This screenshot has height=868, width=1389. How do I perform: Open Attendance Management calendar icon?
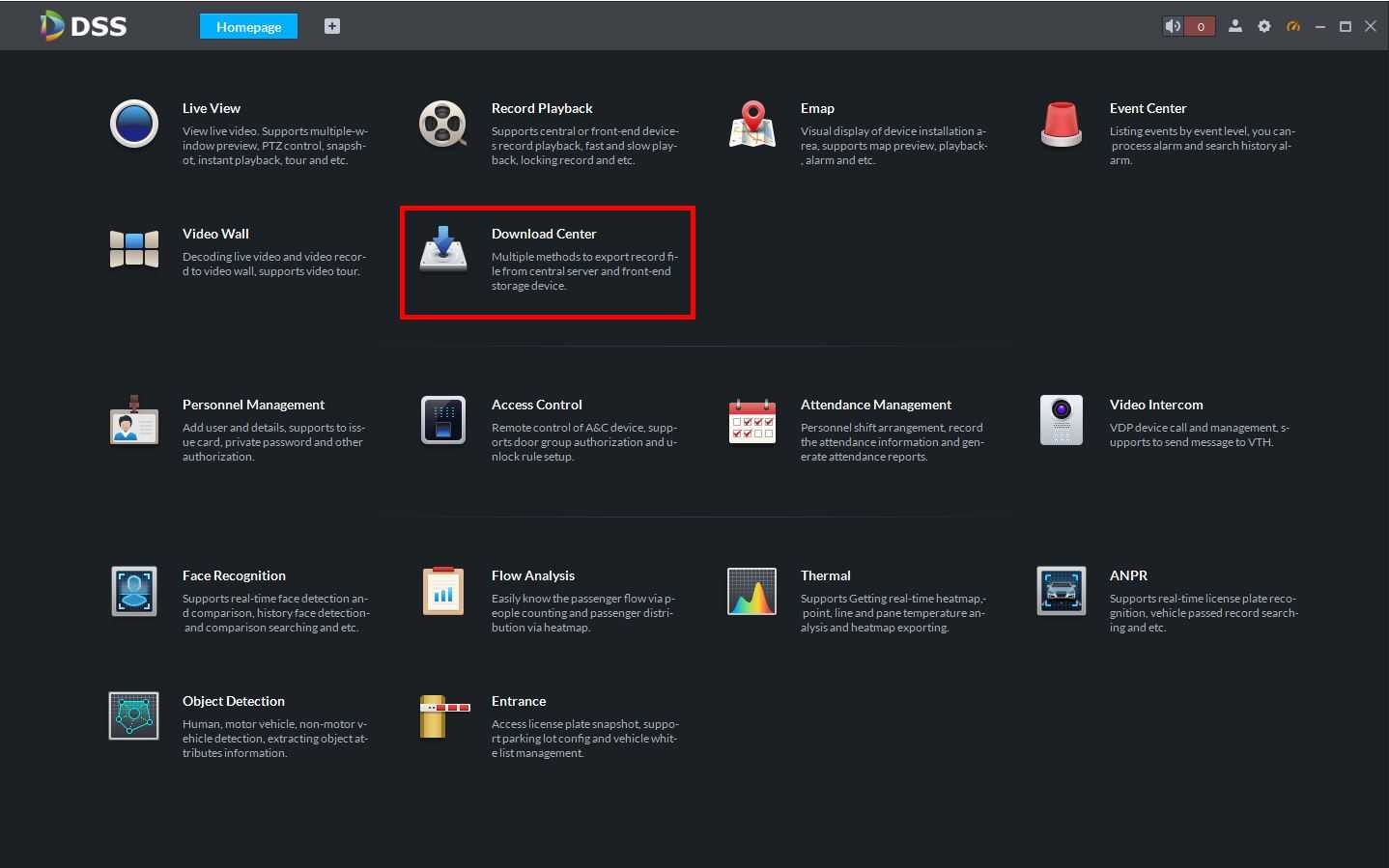pos(751,420)
